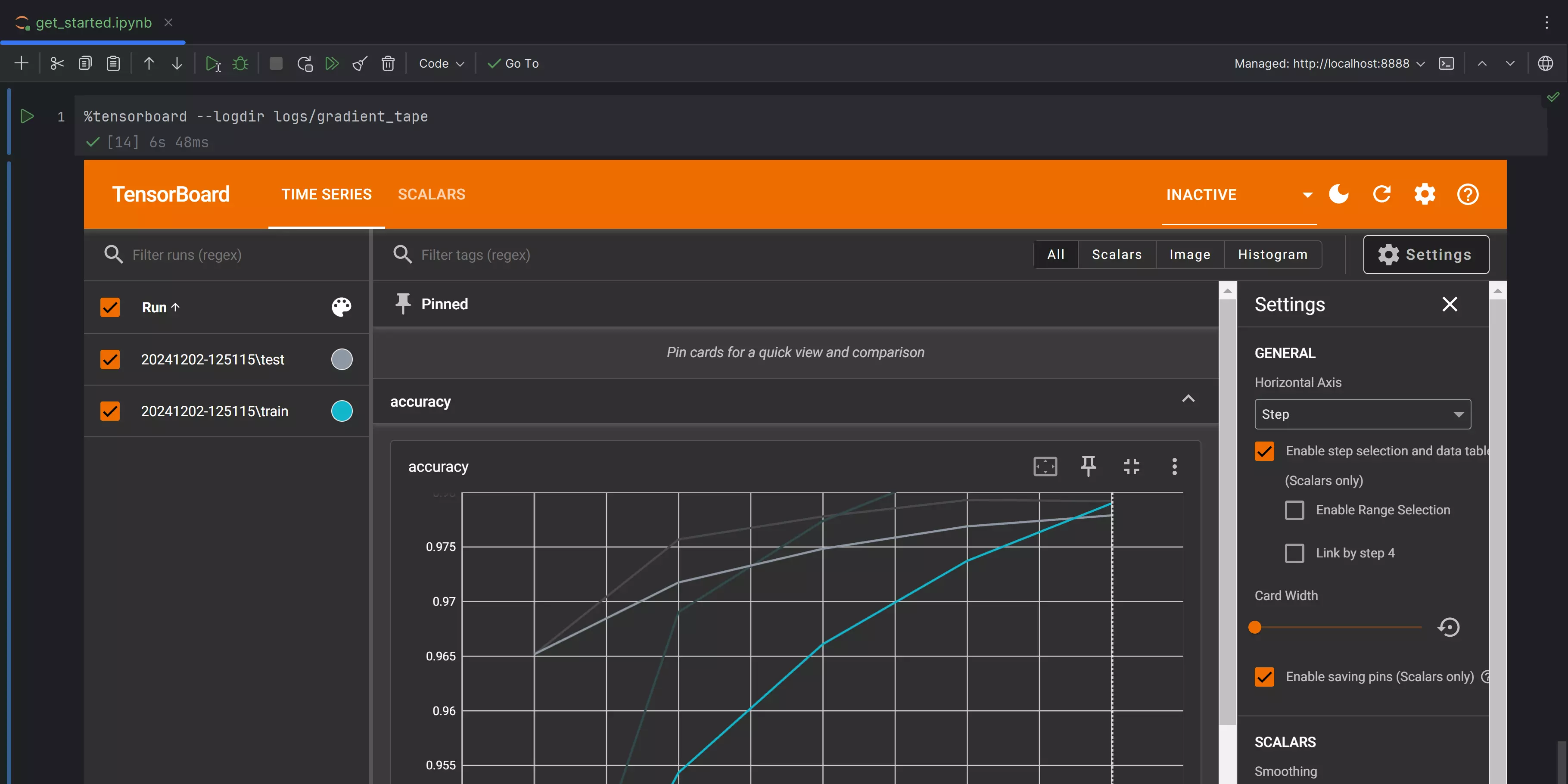Copy the cell using the copy icon
Screen dimensions: 1568x784
85,63
